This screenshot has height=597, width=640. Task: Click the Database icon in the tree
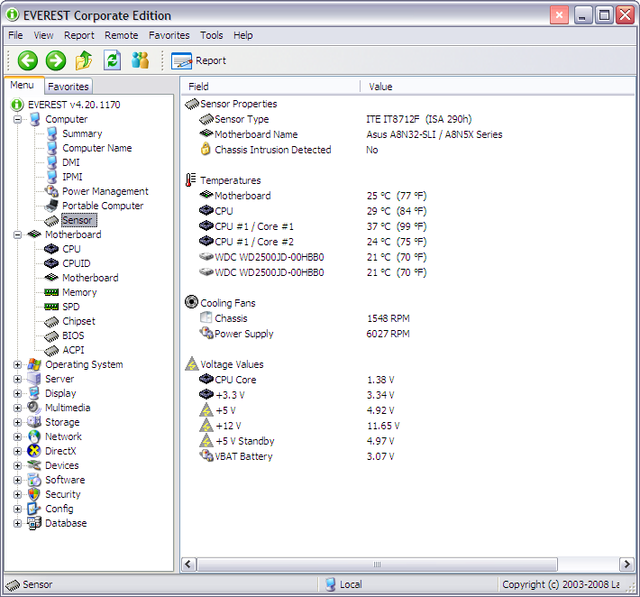[34, 523]
